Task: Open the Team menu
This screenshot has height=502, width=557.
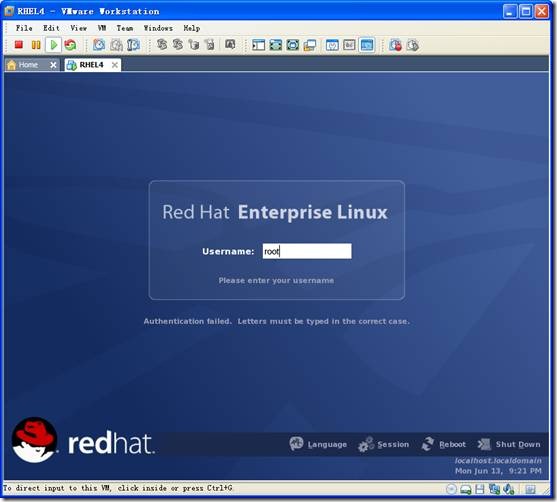Action: (125, 28)
